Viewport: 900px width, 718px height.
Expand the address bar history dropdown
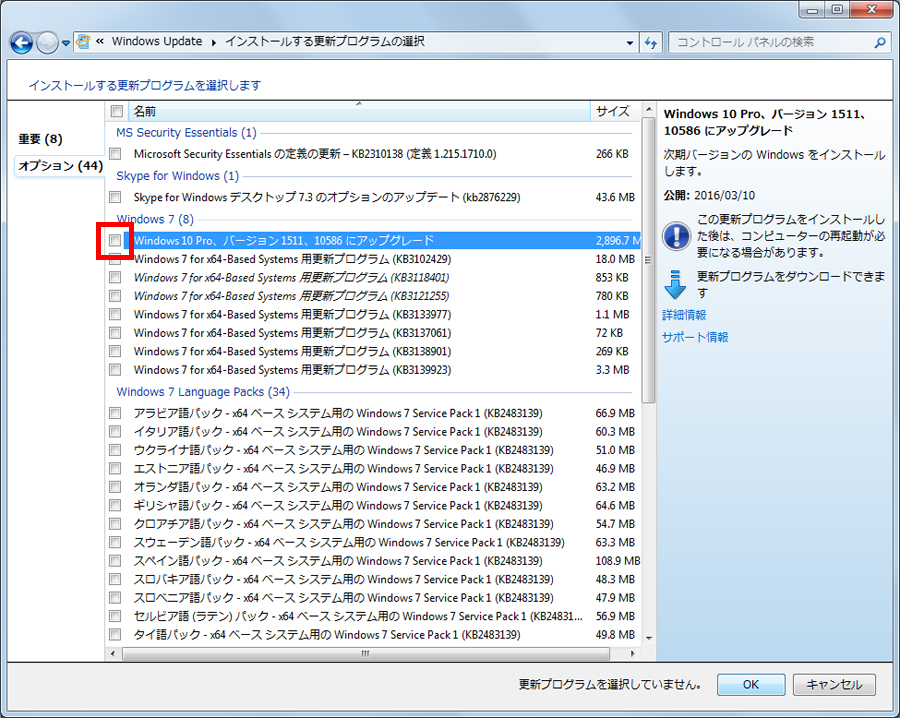(x=630, y=42)
